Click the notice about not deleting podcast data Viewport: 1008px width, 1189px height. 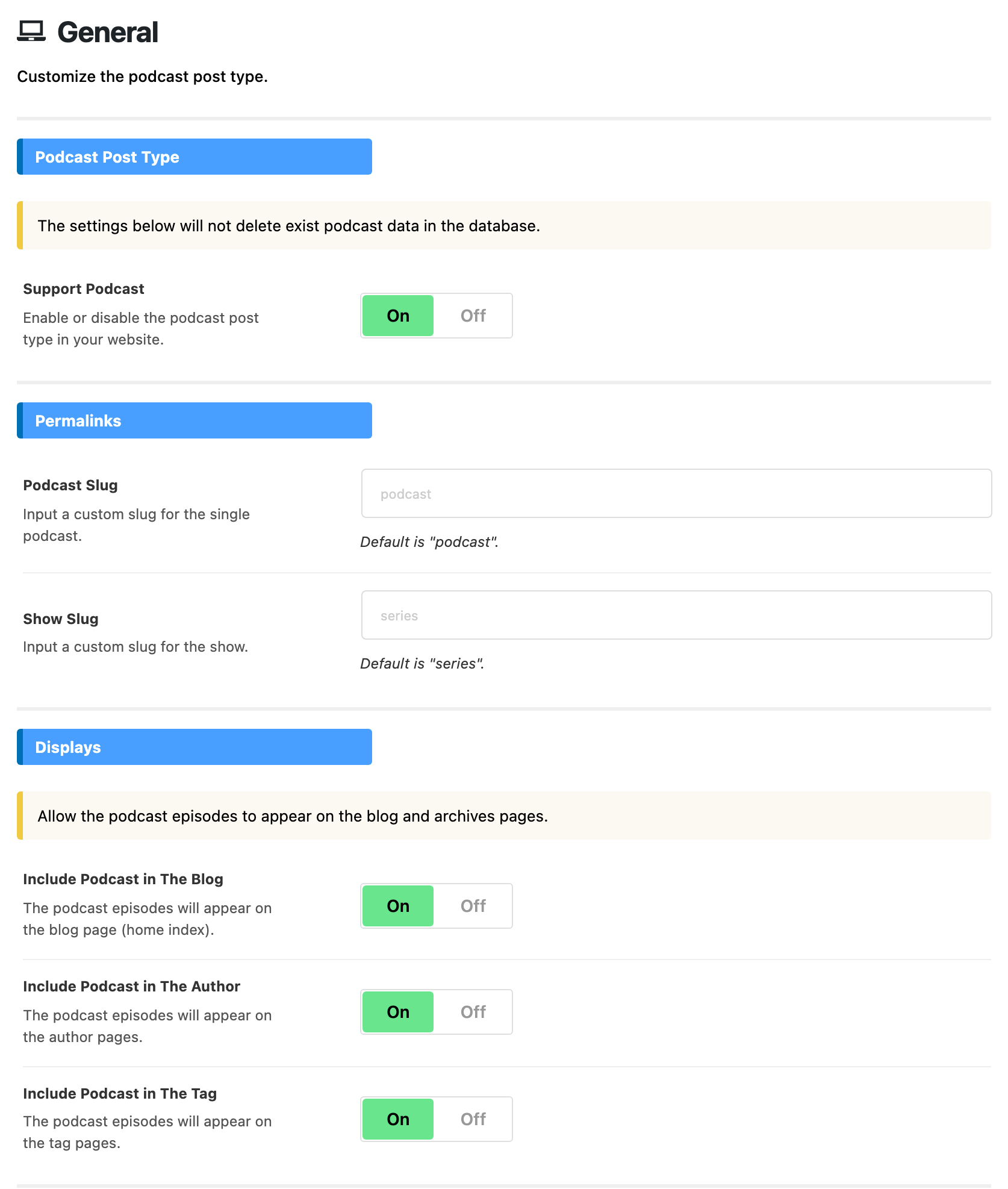pos(504,225)
